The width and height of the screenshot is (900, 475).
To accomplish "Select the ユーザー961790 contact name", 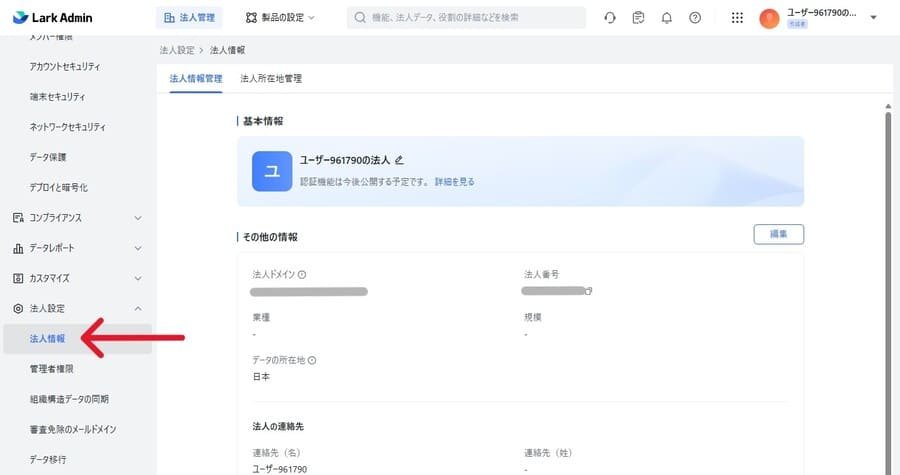I will (x=280, y=469).
